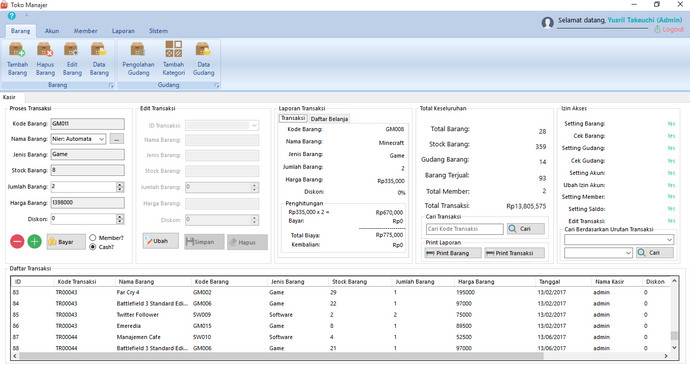Screen dimensions: 690x365
Task: Click the Print Transaksi button
Action: point(514,253)
